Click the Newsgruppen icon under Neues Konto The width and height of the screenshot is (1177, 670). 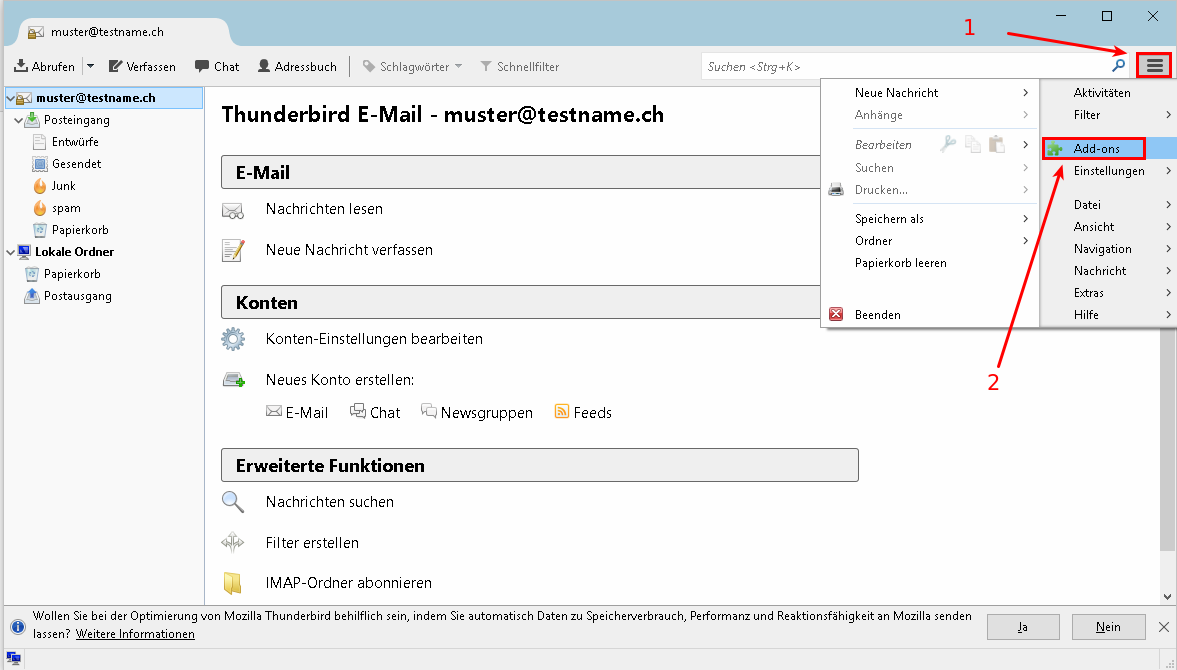[x=429, y=411]
